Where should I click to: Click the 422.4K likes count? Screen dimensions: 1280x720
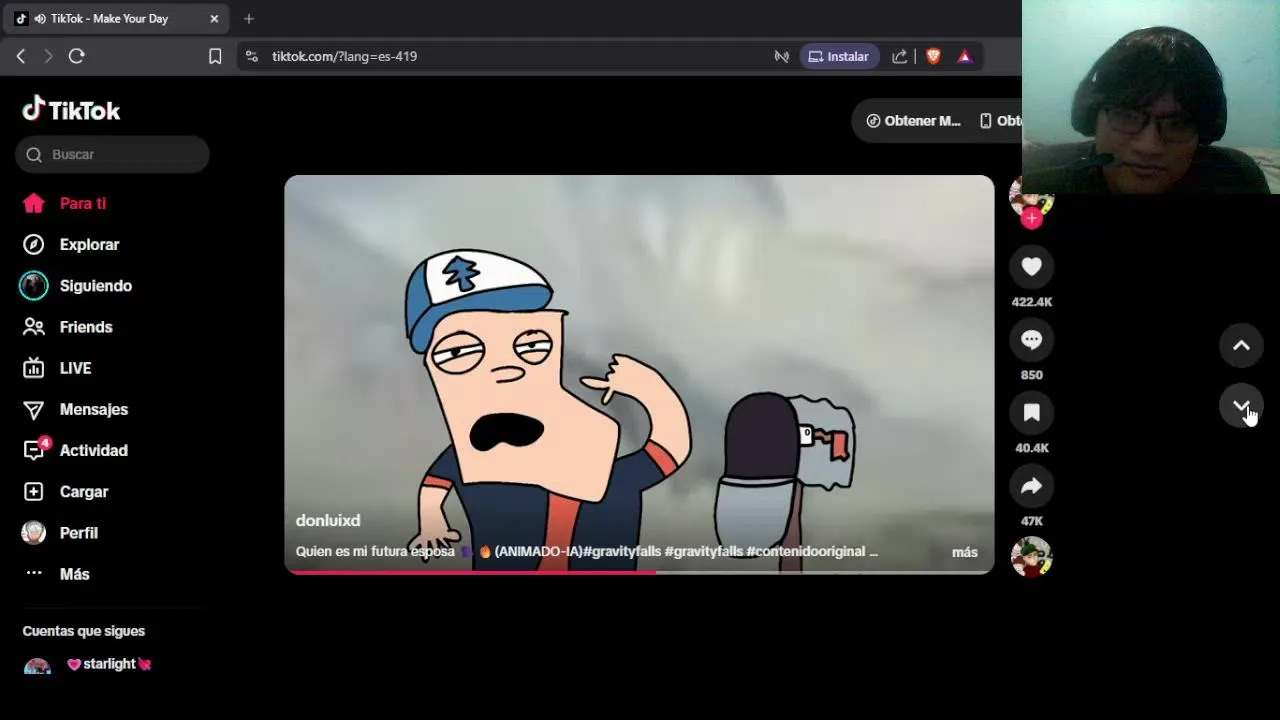point(1031,301)
